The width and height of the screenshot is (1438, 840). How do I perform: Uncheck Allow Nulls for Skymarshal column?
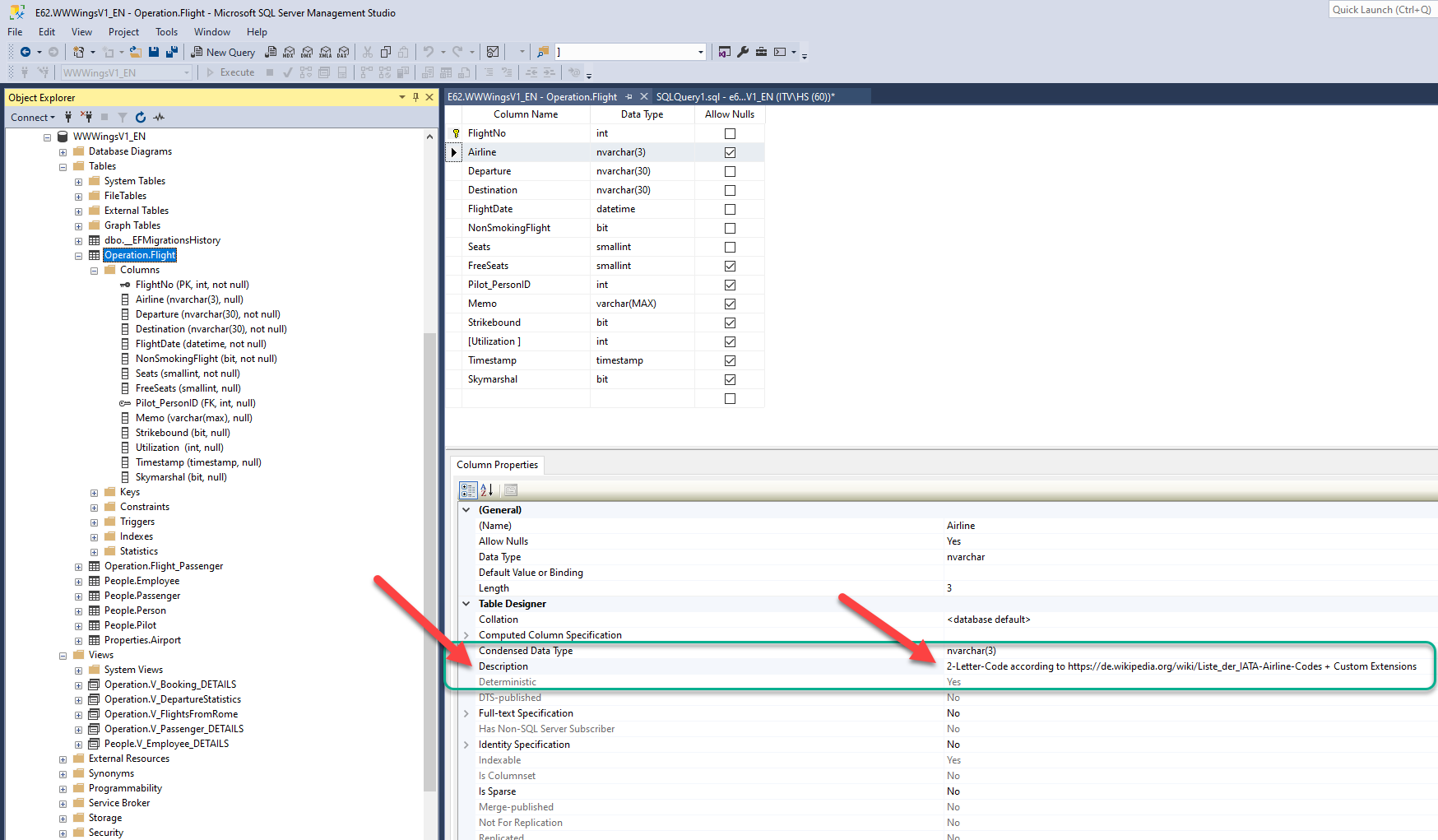(x=730, y=379)
